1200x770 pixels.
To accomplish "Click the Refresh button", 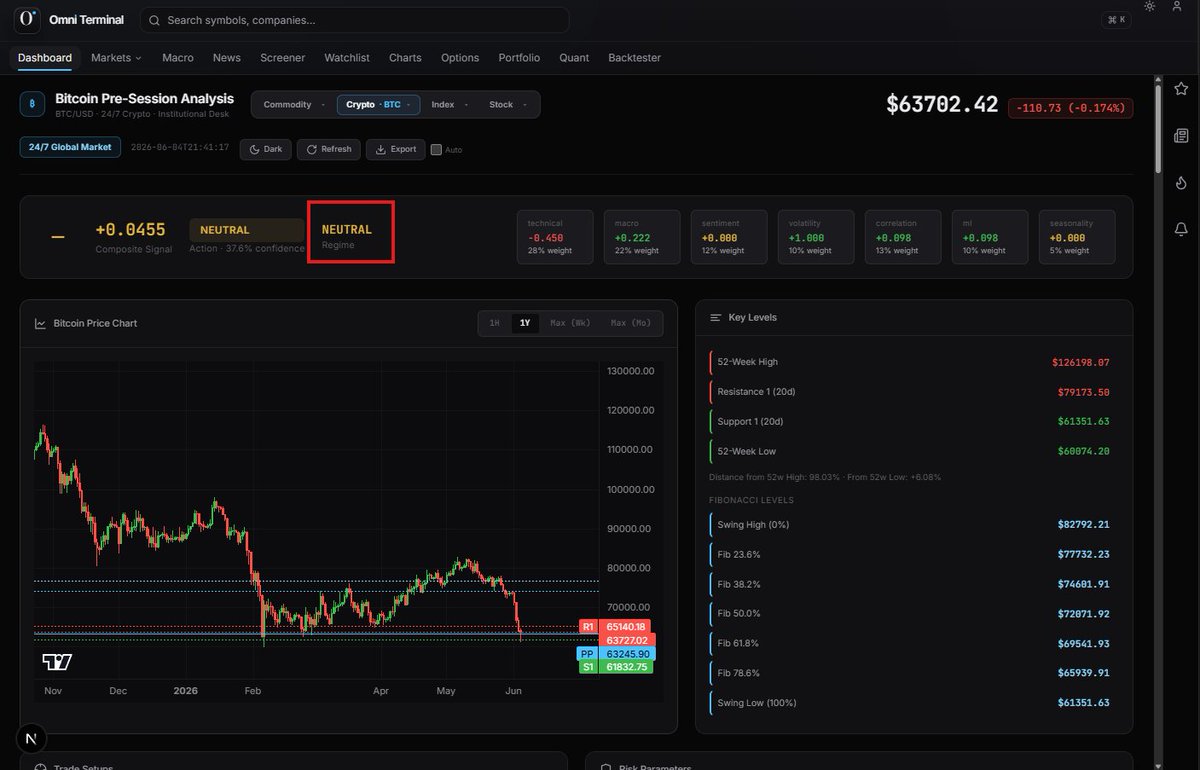I will coord(329,149).
